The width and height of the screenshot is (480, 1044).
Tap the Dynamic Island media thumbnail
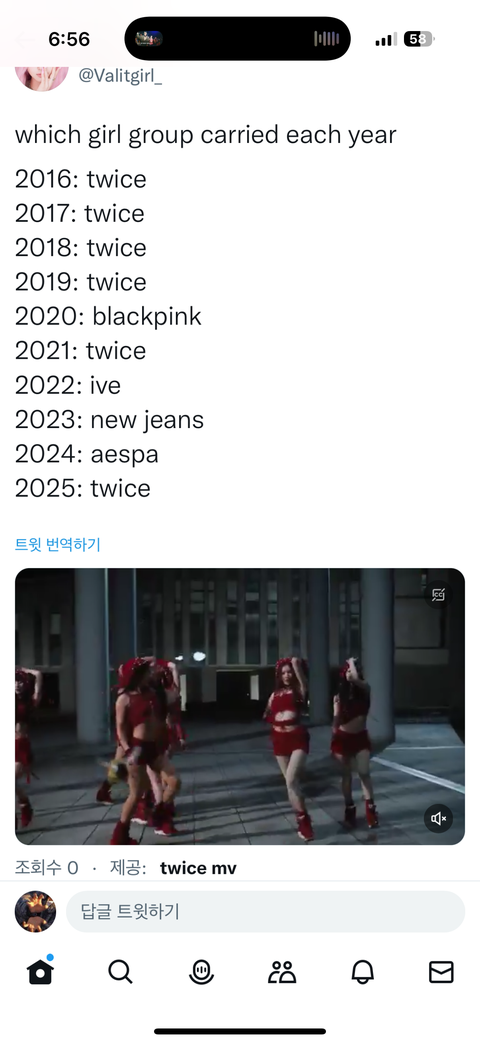coord(148,39)
